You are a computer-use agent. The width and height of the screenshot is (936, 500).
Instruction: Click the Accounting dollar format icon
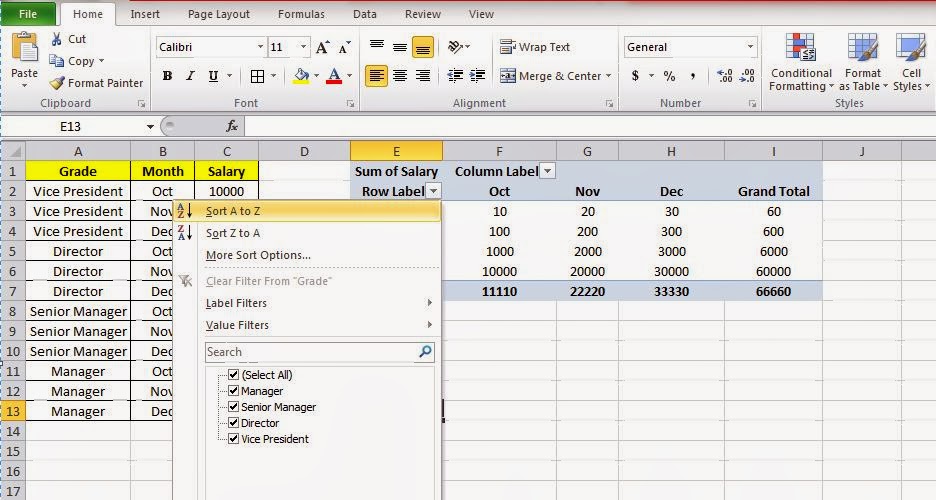635,76
